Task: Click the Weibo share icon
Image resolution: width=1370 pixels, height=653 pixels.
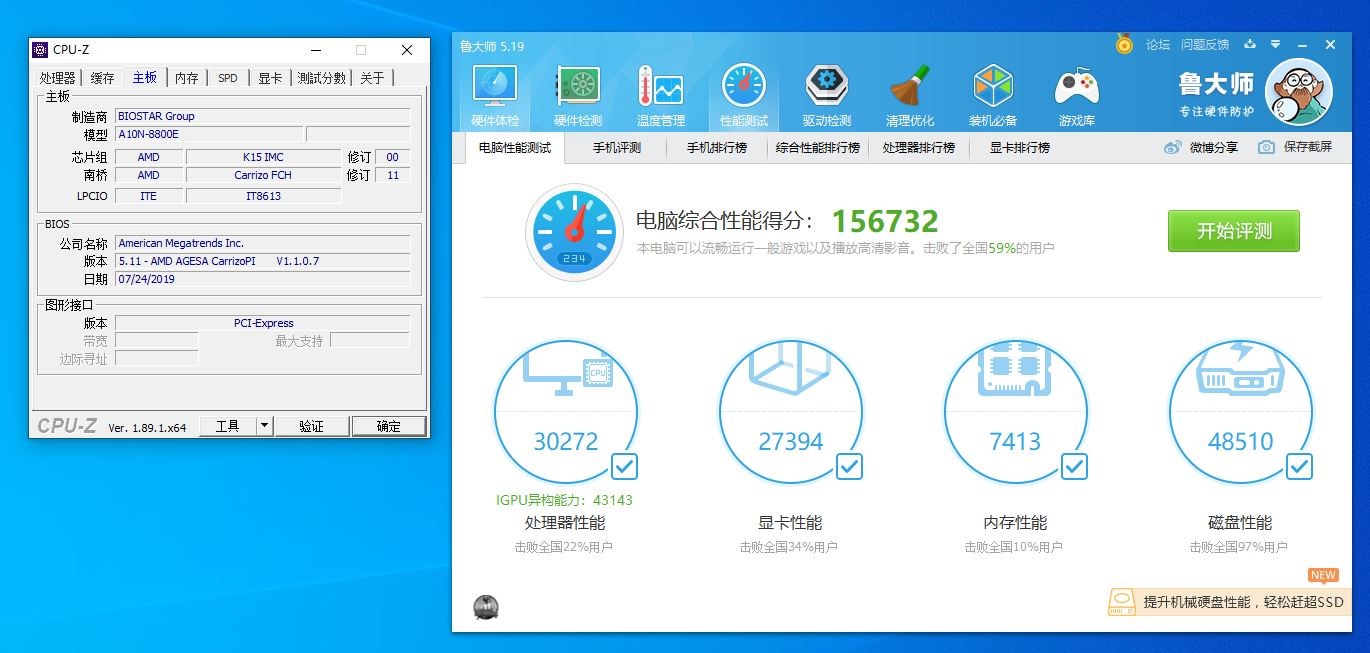Action: point(1173,148)
